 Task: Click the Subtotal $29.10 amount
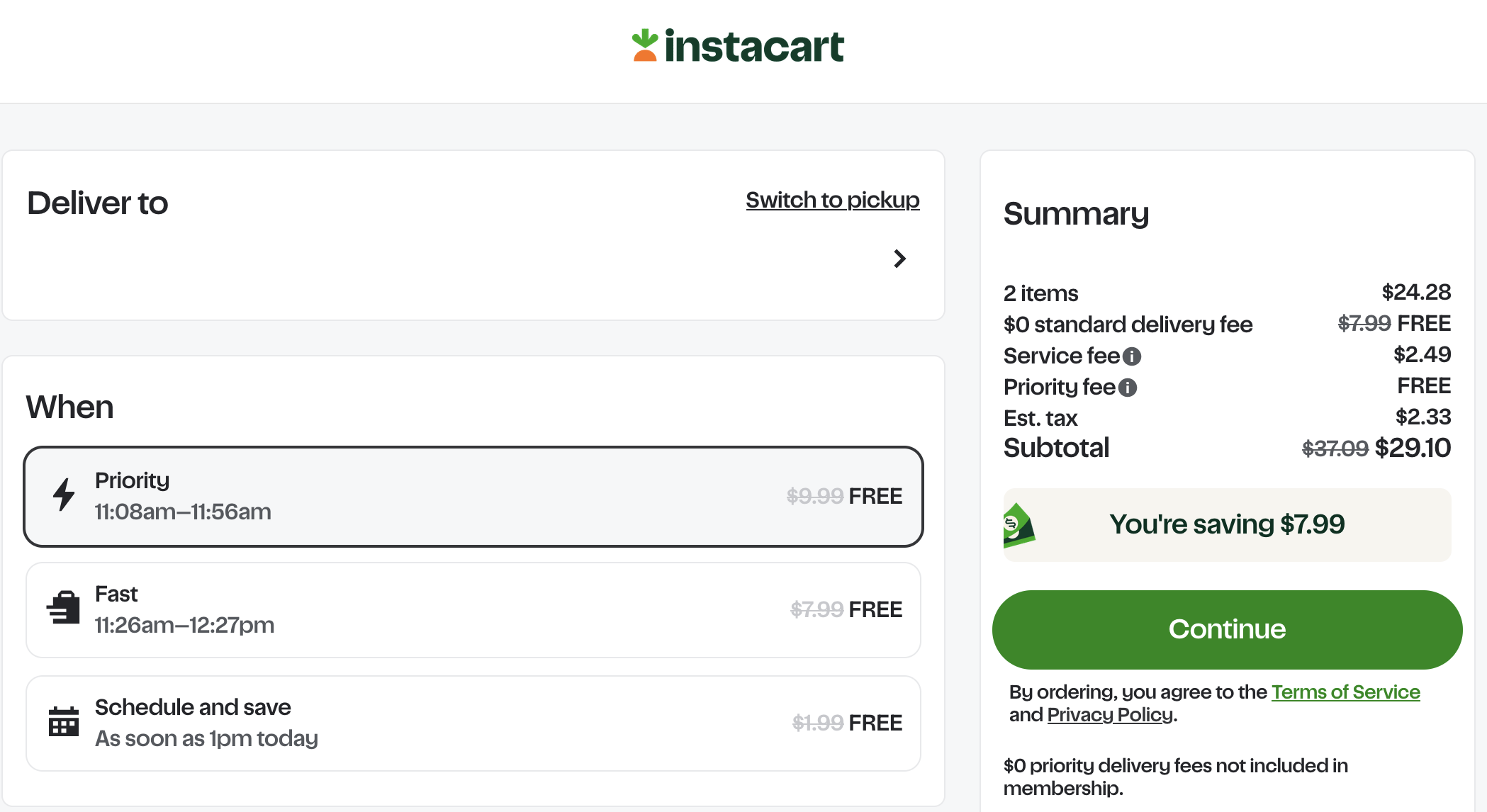coord(1412,448)
